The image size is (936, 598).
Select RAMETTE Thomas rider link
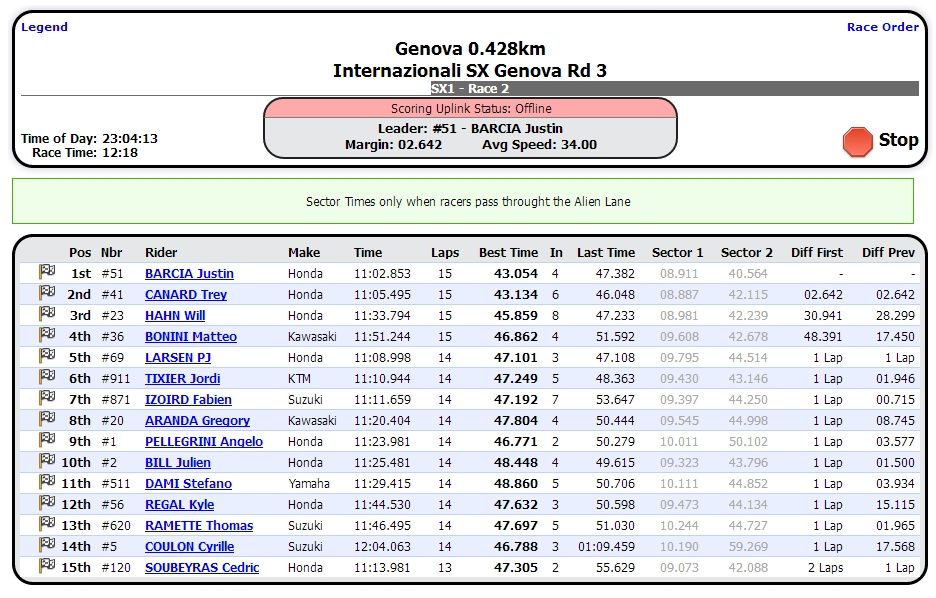(x=199, y=526)
